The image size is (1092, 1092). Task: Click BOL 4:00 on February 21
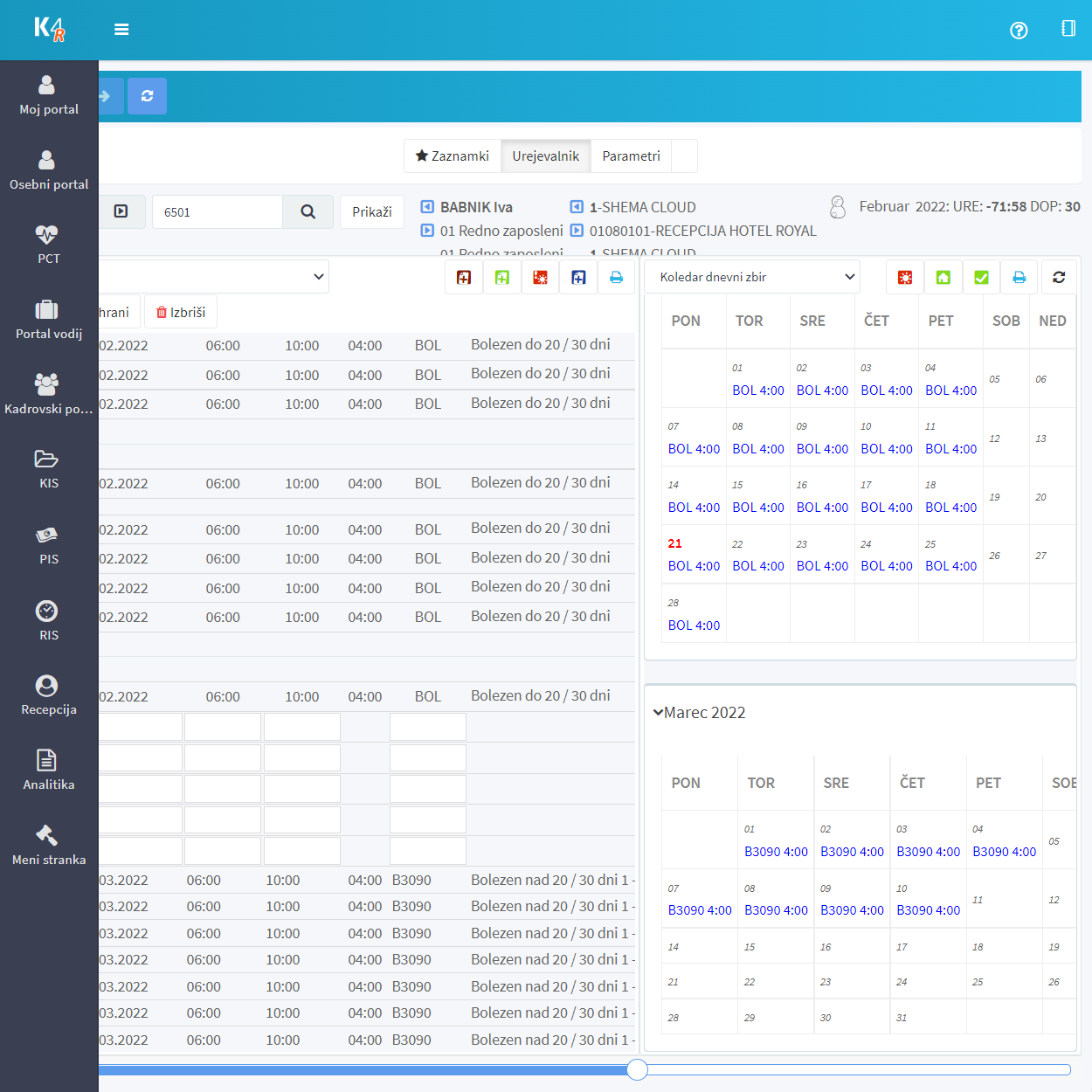tap(694, 566)
